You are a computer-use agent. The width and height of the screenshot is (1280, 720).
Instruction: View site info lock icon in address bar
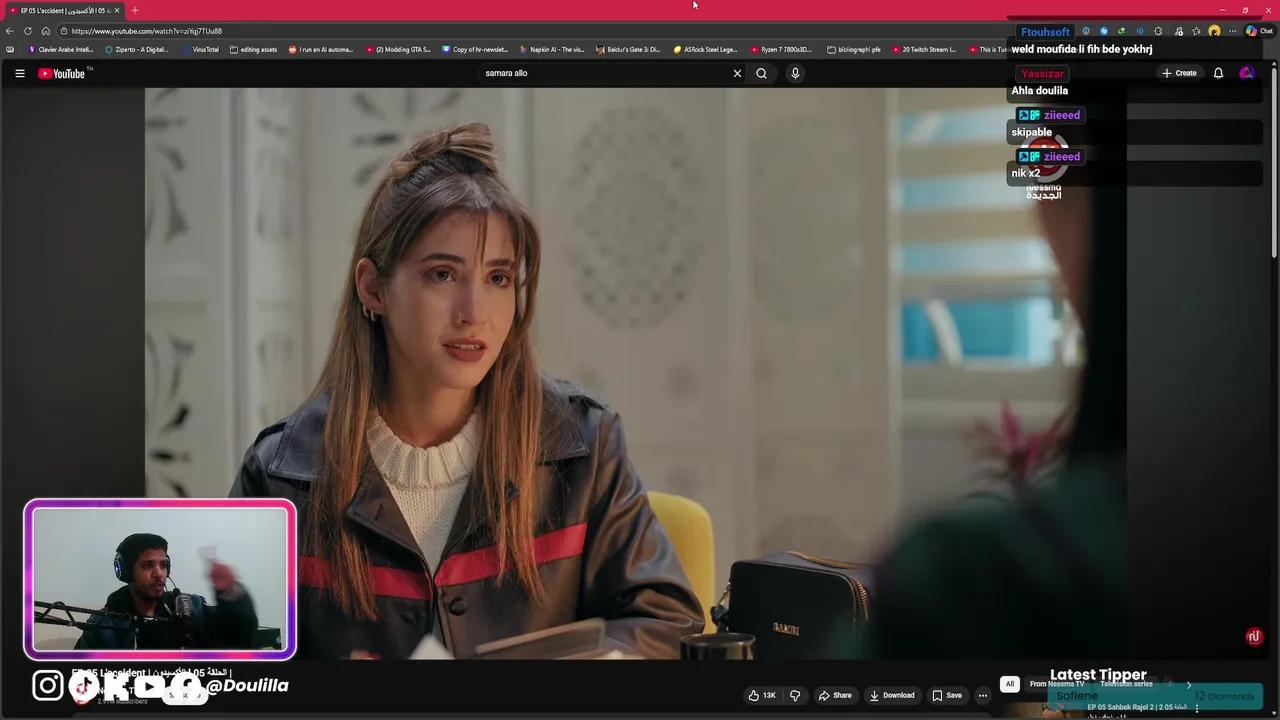point(63,31)
